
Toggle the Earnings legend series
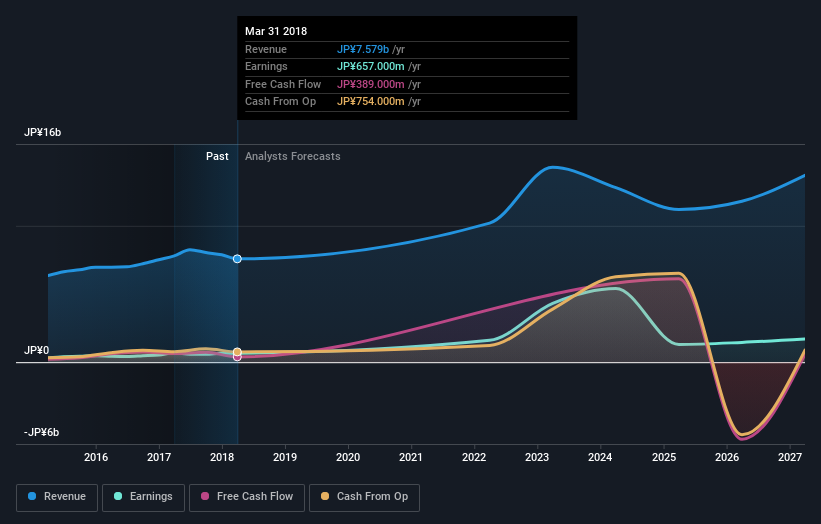click(x=143, y=497)
